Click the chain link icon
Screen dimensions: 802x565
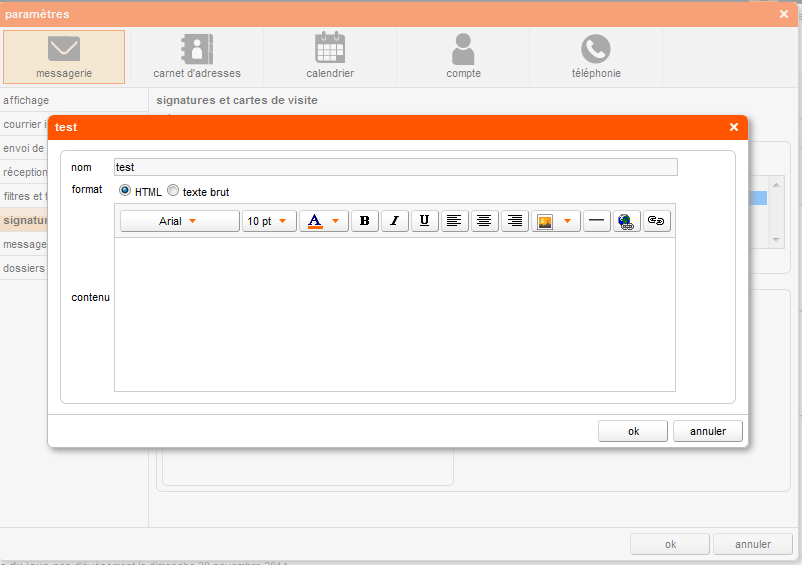click(x=657, y=221)
